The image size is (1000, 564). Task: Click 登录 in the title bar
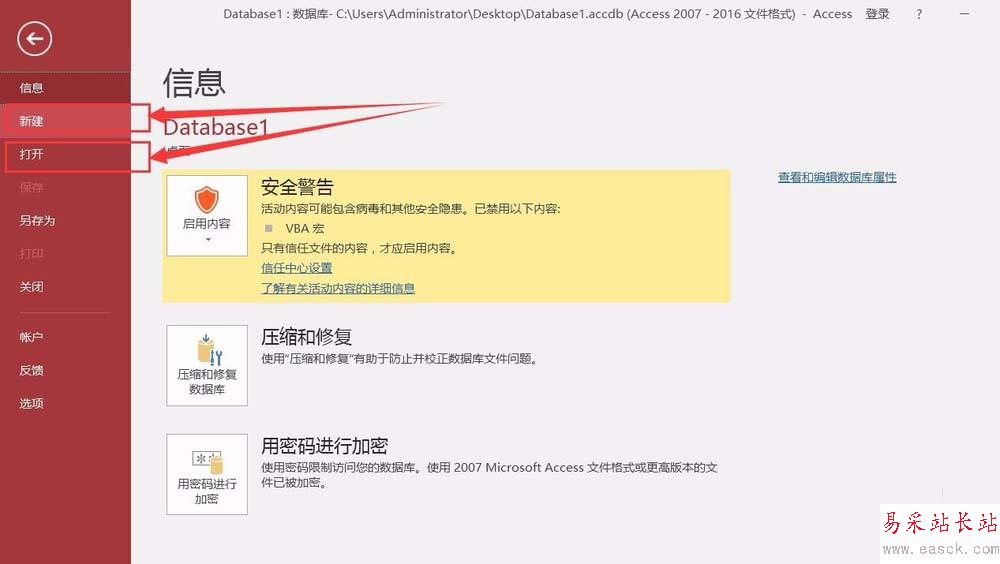(x=878, y=14)
